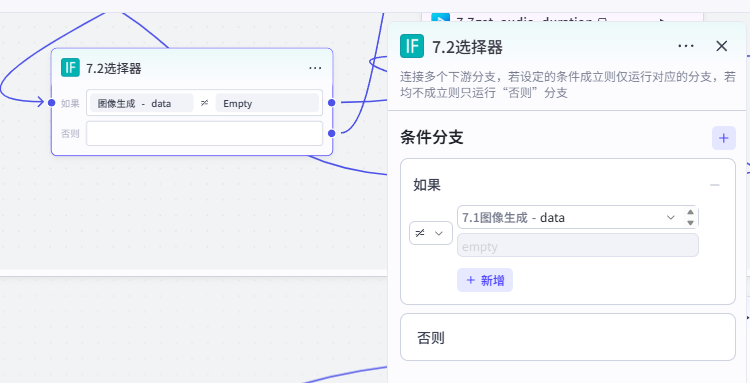Click the panel description text about branches
Viewport: 750px width, 383px height.
(x=568, y=85)
